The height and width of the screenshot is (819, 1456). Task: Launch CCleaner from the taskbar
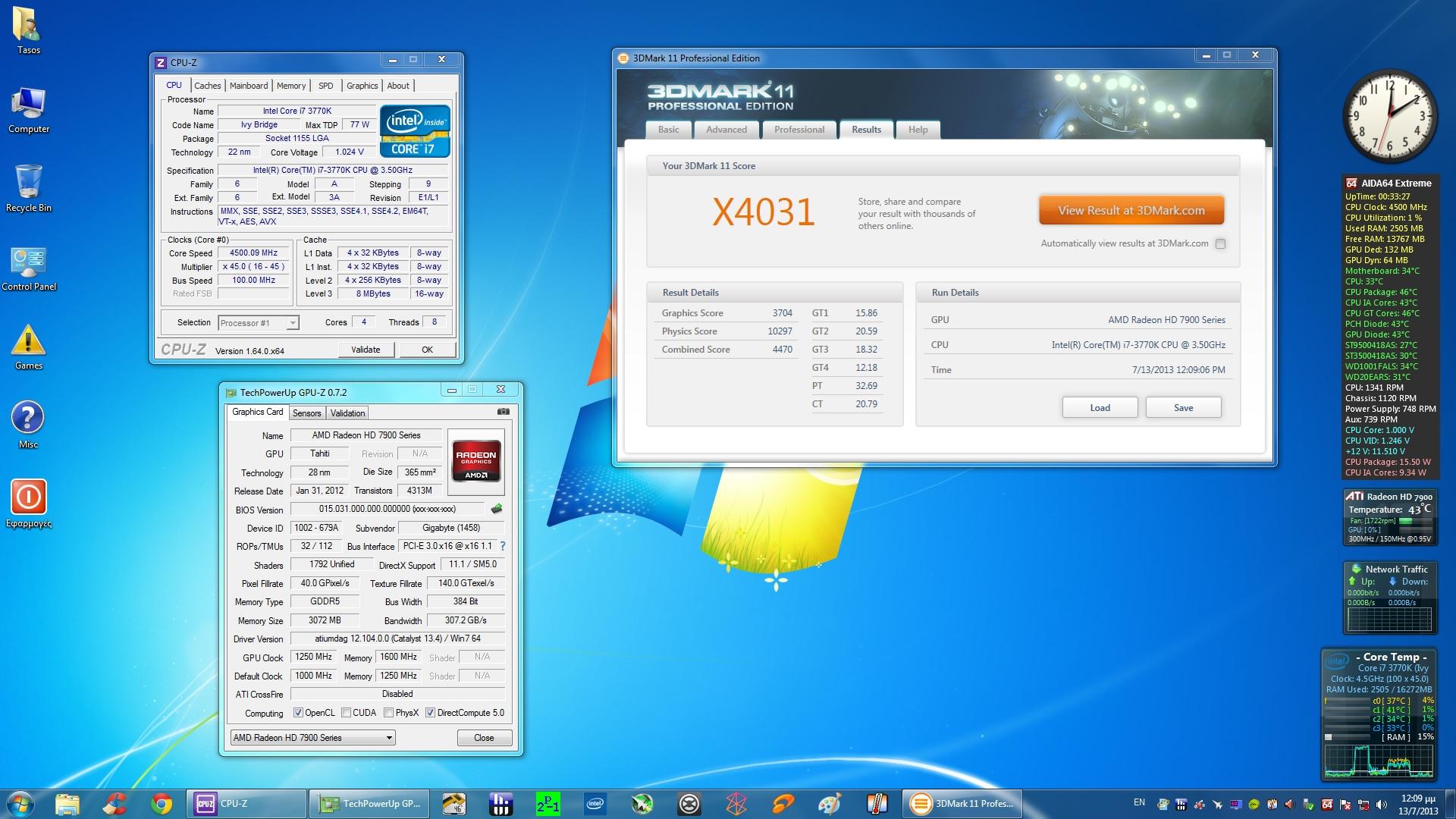point(115,804)
